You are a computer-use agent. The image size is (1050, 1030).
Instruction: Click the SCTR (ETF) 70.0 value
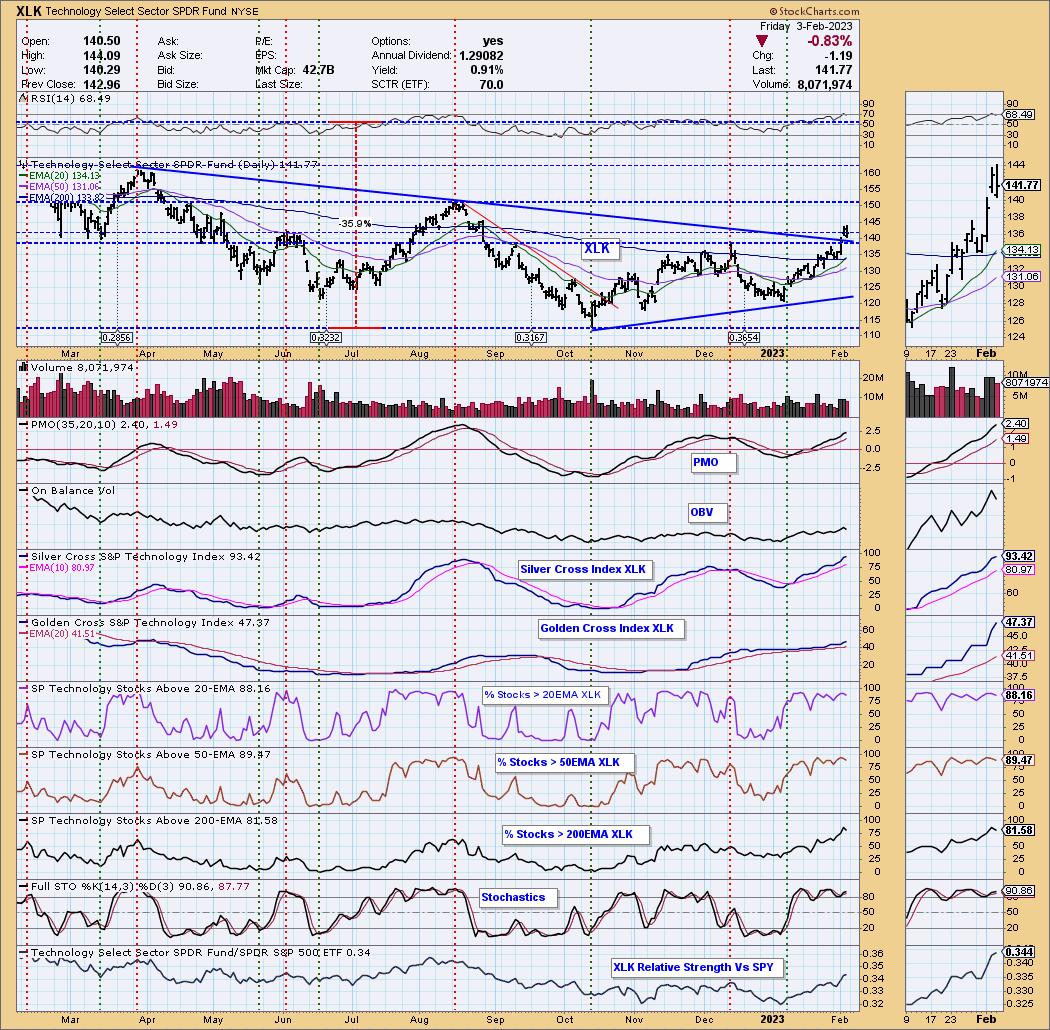[491, 85]
